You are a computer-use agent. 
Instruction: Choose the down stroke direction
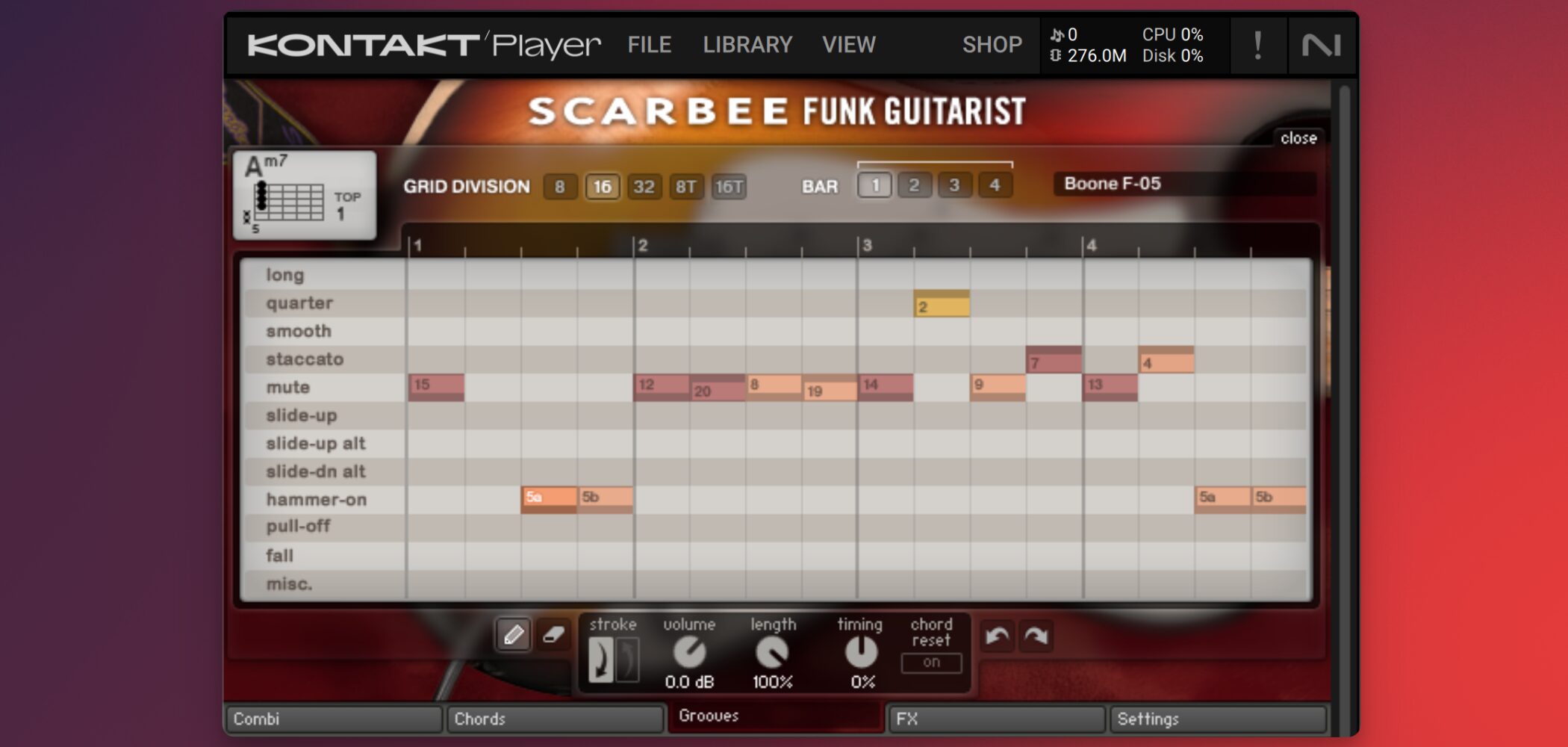[x=601, y=660]
